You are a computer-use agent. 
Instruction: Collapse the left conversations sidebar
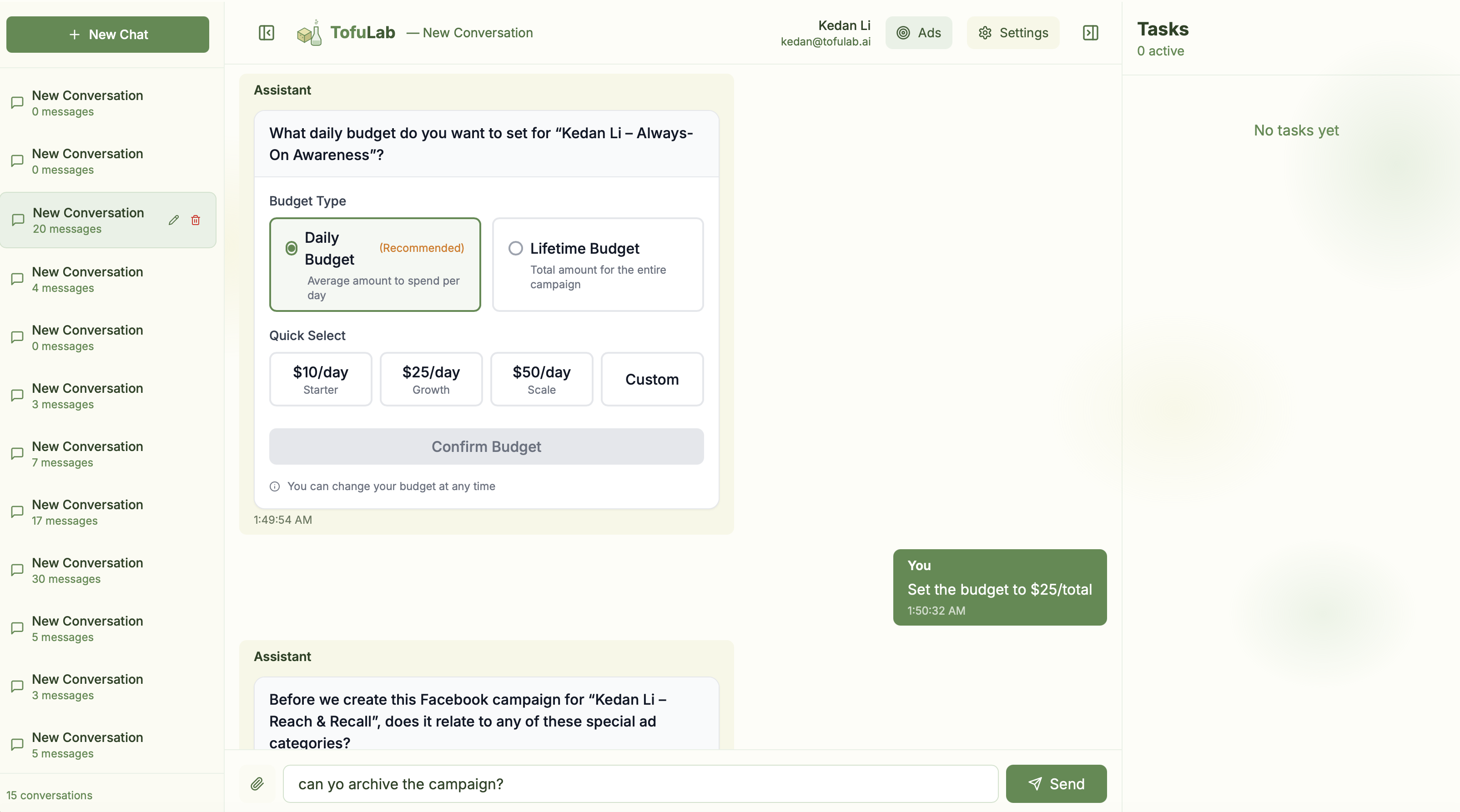coord(266,33)
